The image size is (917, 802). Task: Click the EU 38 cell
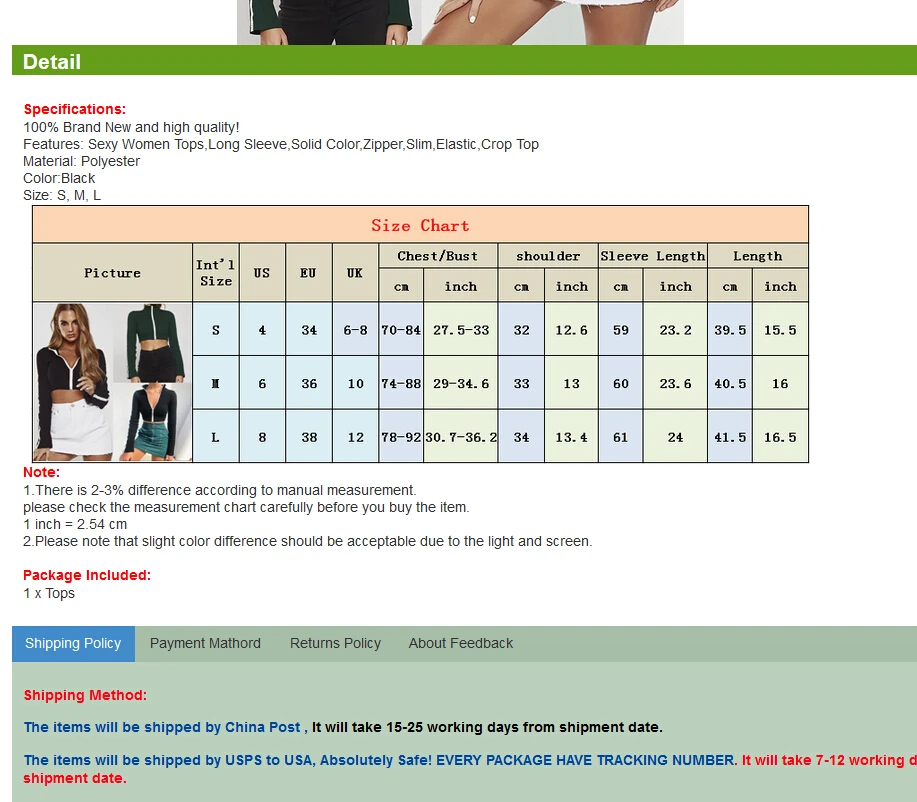(x=309, y=437)
